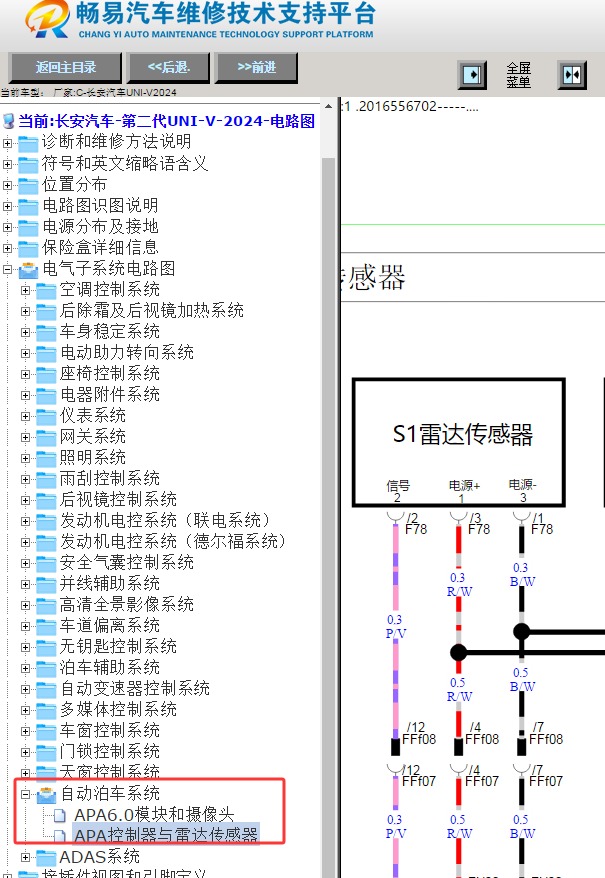The height and width of the screenshot is (878, 605).
Task: Expand the 空调控制系统 node
Action: point(25,290)
